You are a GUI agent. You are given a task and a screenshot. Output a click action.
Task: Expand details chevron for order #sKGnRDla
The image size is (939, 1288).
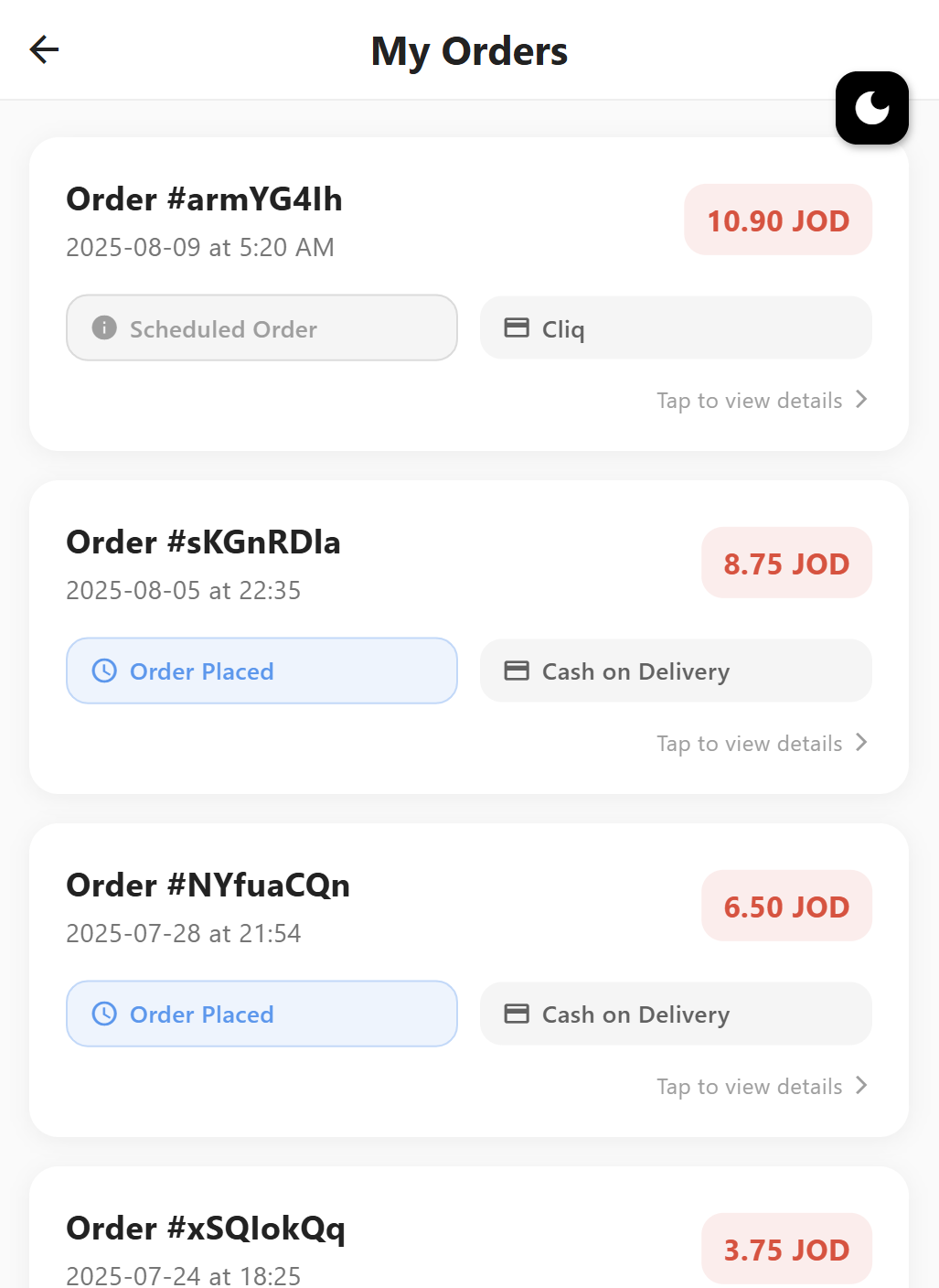861,743
